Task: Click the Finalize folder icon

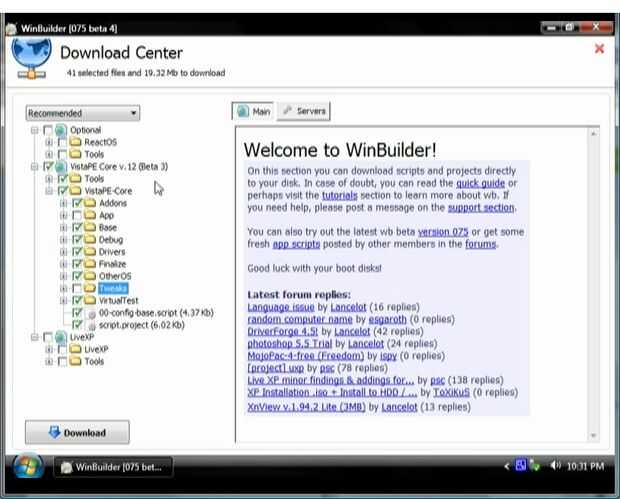Action: click(90, 264)
